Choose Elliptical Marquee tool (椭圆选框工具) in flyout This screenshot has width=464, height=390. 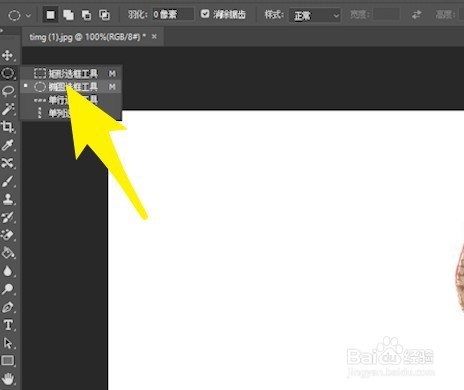[x=71, y=87]
